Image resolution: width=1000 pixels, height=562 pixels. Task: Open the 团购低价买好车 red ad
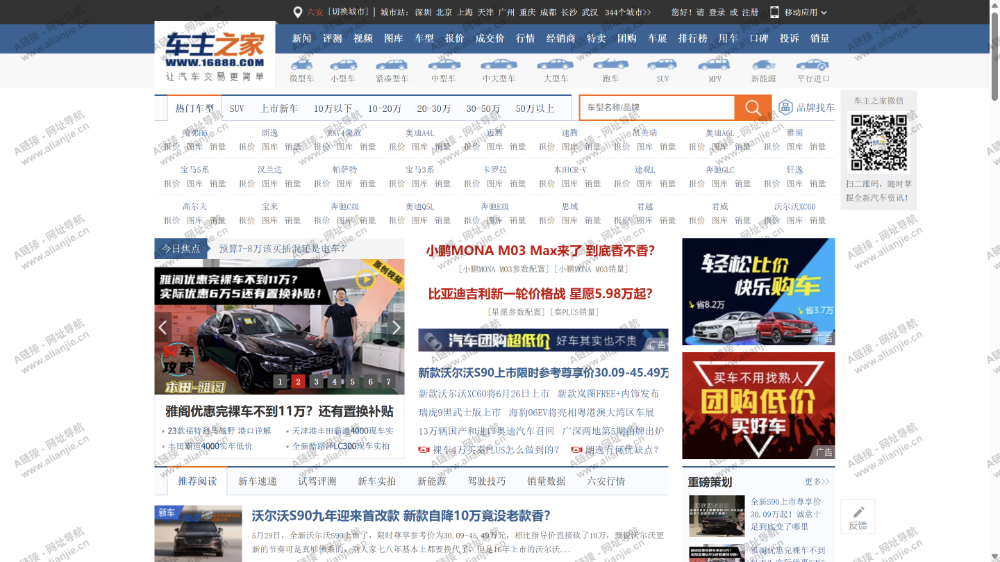758,405
